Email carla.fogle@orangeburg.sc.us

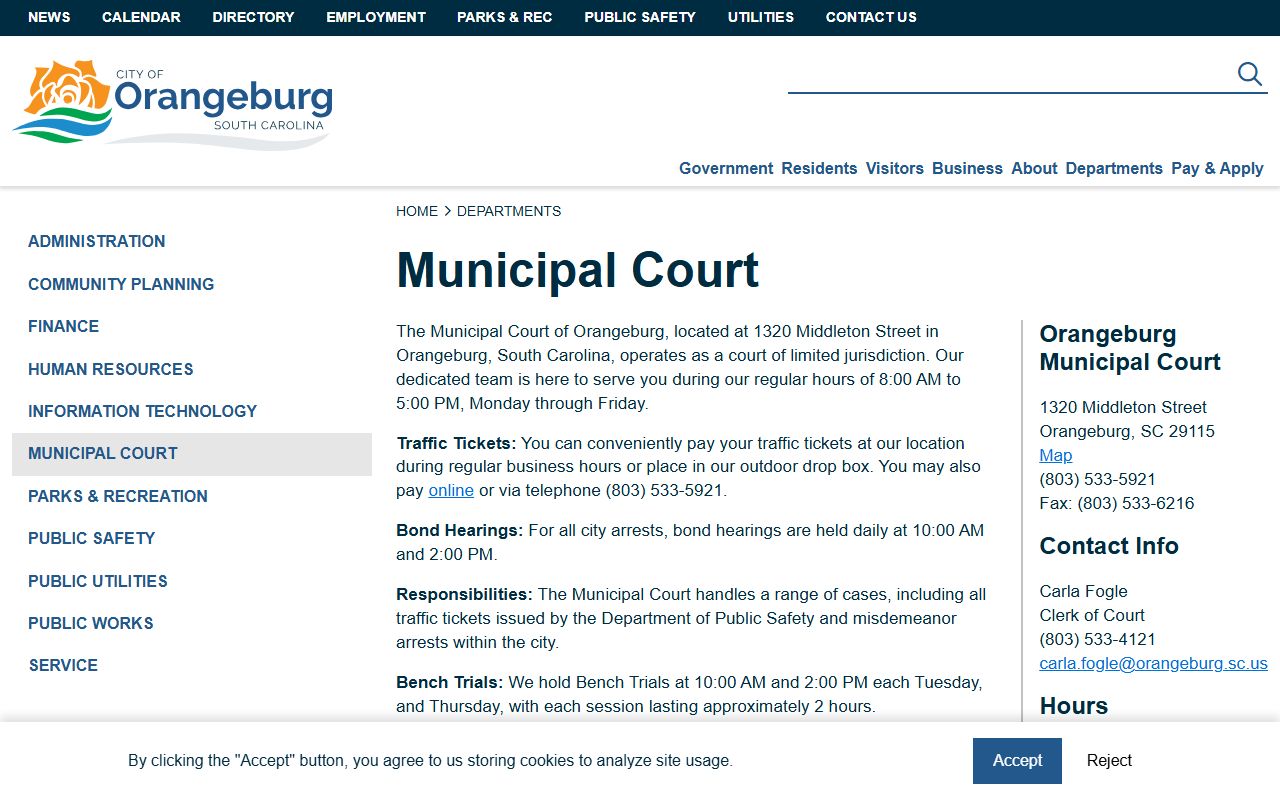pyautogui.click(x=1154, y=663)
